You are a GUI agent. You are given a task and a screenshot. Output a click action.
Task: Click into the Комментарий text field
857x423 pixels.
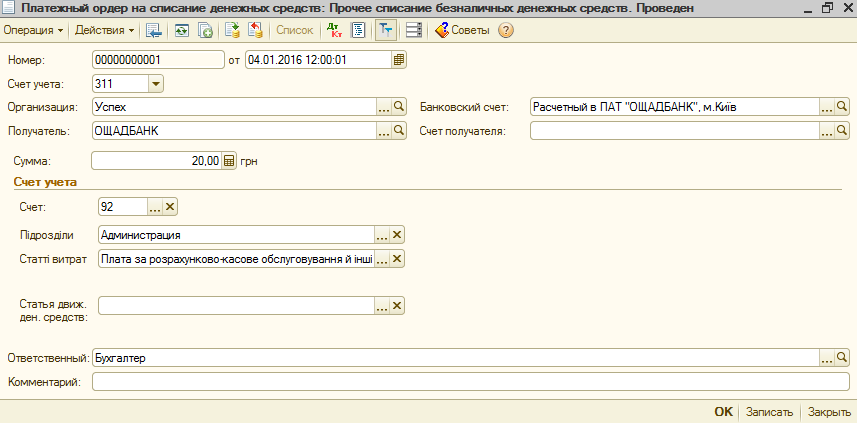(x=470, y=381)
